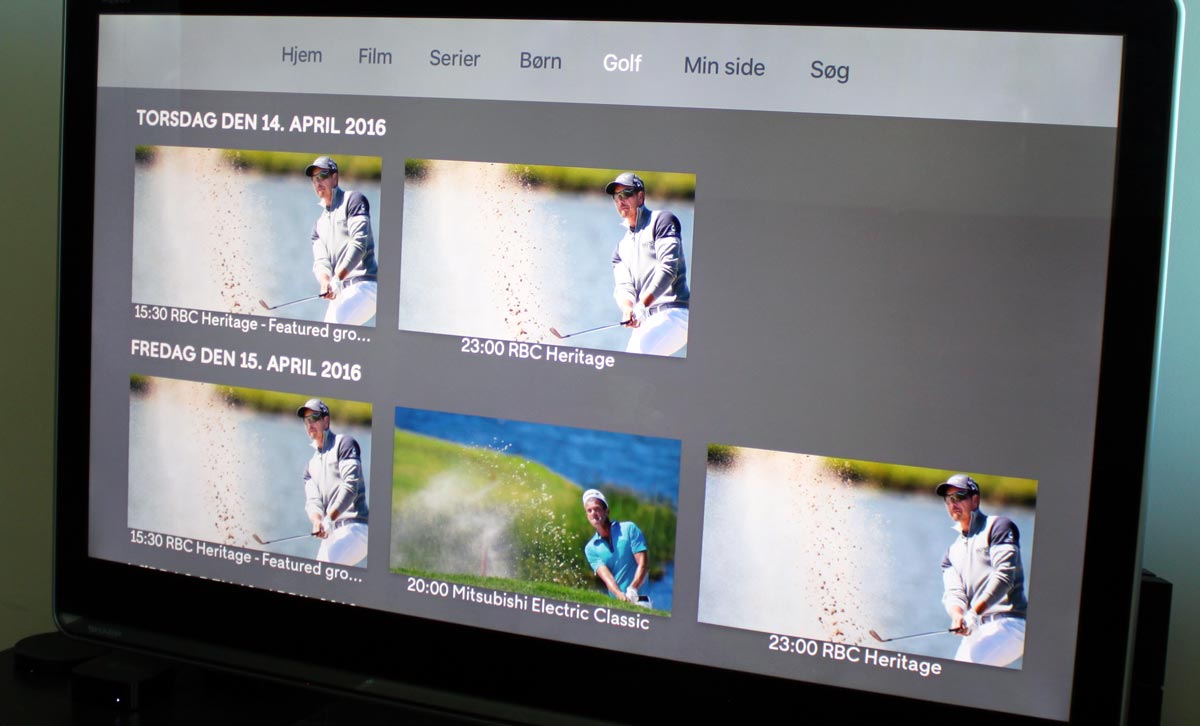Open Thursday 15:30 RBC Heritage Featured groups thumbnail
The height and width of the screenshot is (726, 1200).
[x=256, y=236]
